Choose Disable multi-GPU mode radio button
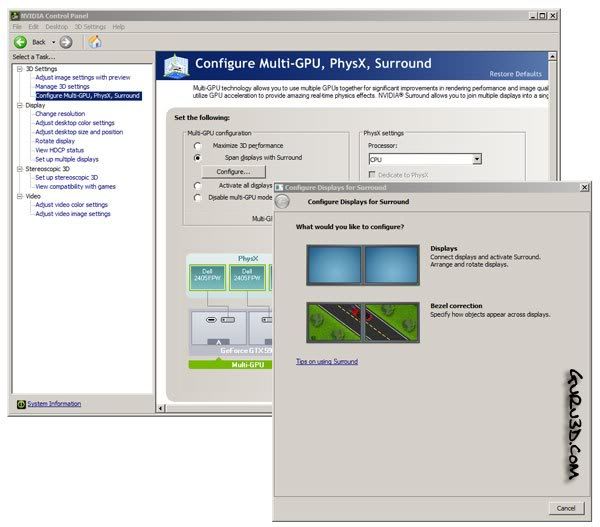 click(198, 197)
